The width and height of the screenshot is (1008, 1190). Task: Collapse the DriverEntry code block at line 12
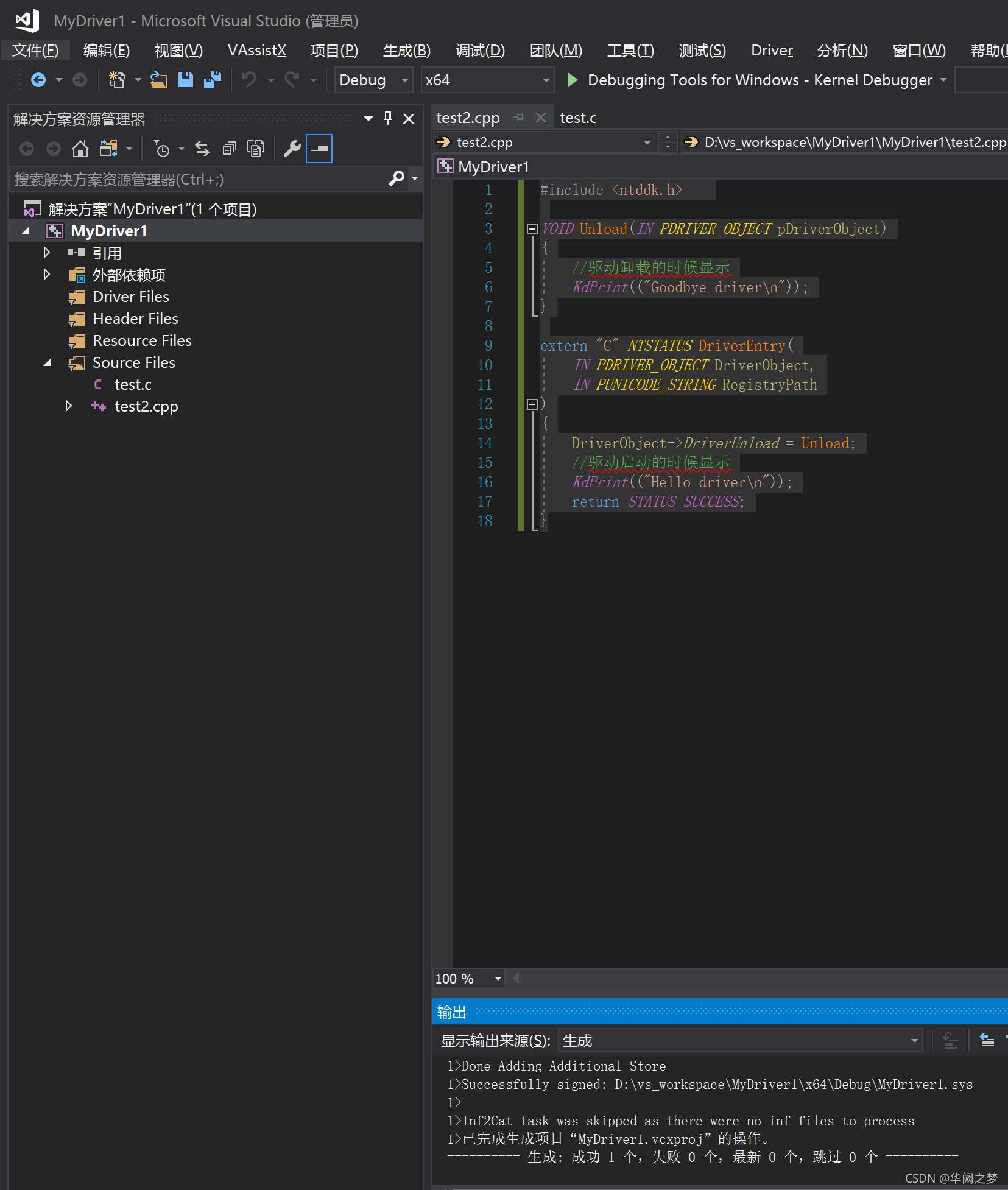pos(532,404)
